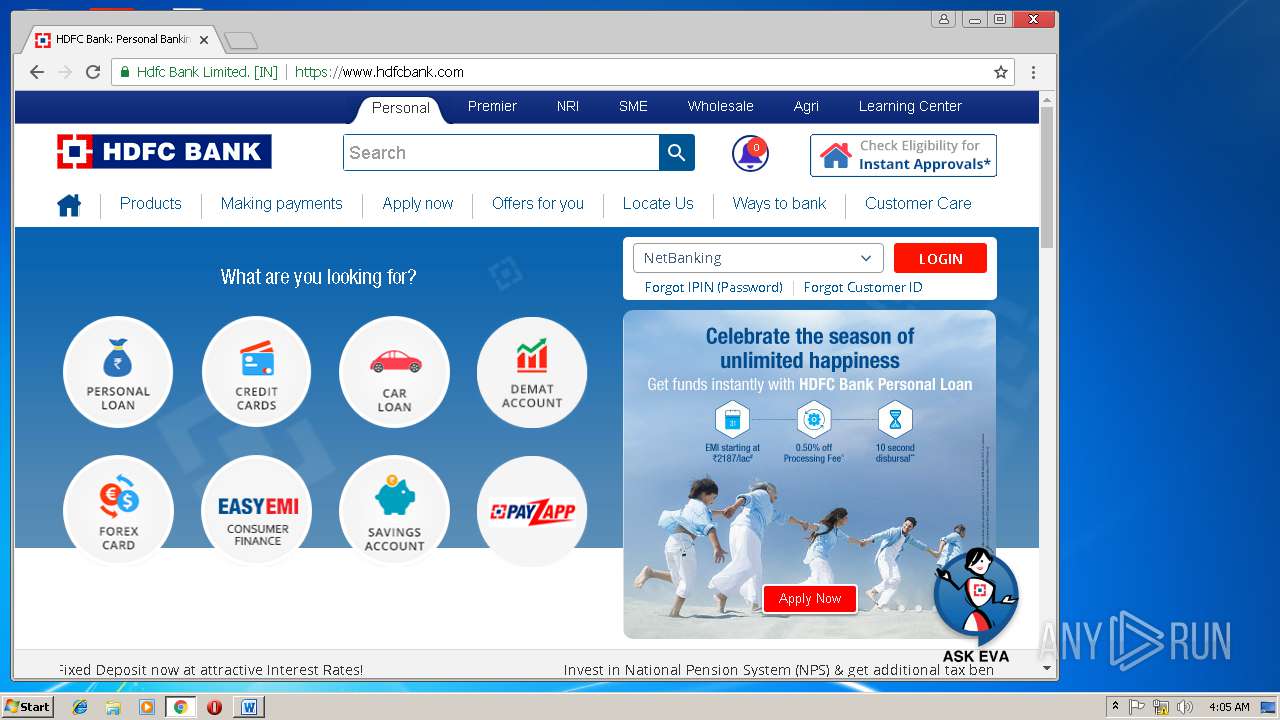The width and height of the screenshot is (1280, 720).
Task: Open a new browser tab
Action: 241,41
